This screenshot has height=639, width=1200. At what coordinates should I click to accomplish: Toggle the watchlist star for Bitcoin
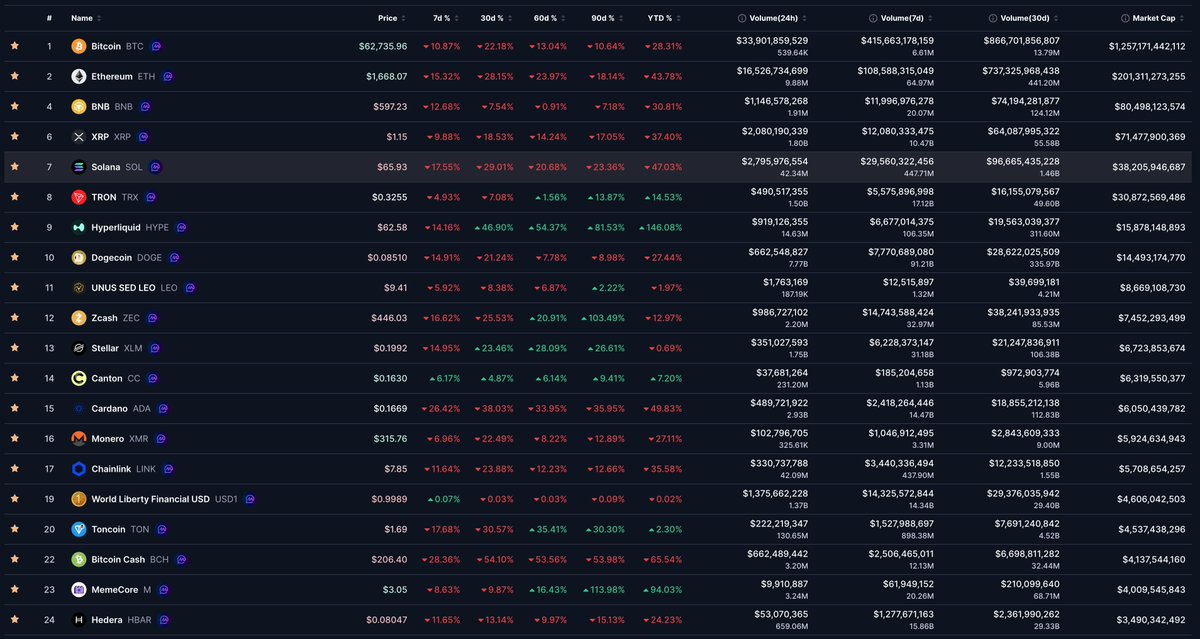click(x=15, y=46)
